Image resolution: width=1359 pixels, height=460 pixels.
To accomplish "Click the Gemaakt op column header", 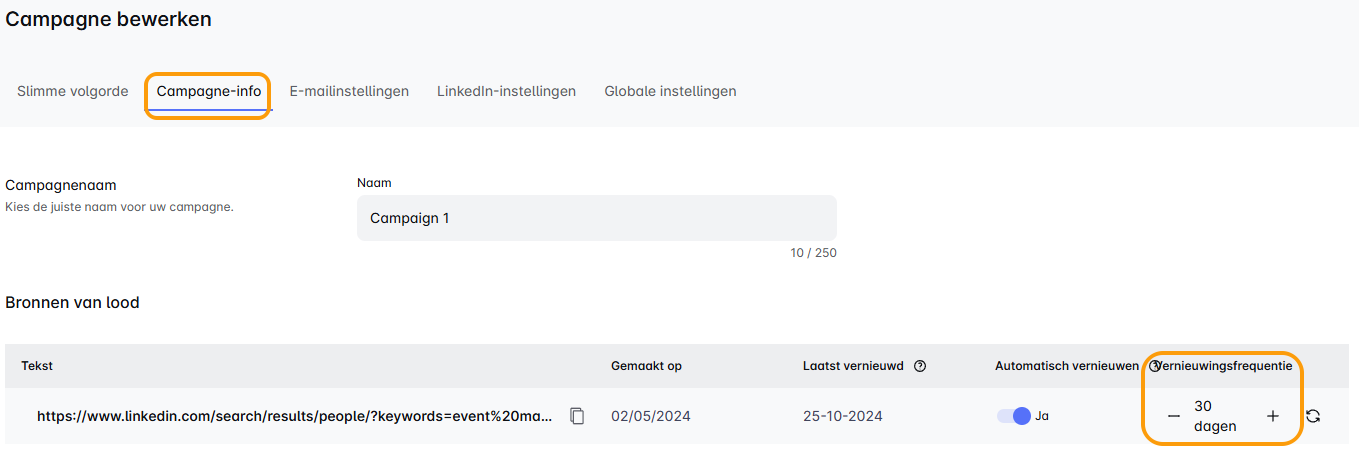I will click(646, 366).
